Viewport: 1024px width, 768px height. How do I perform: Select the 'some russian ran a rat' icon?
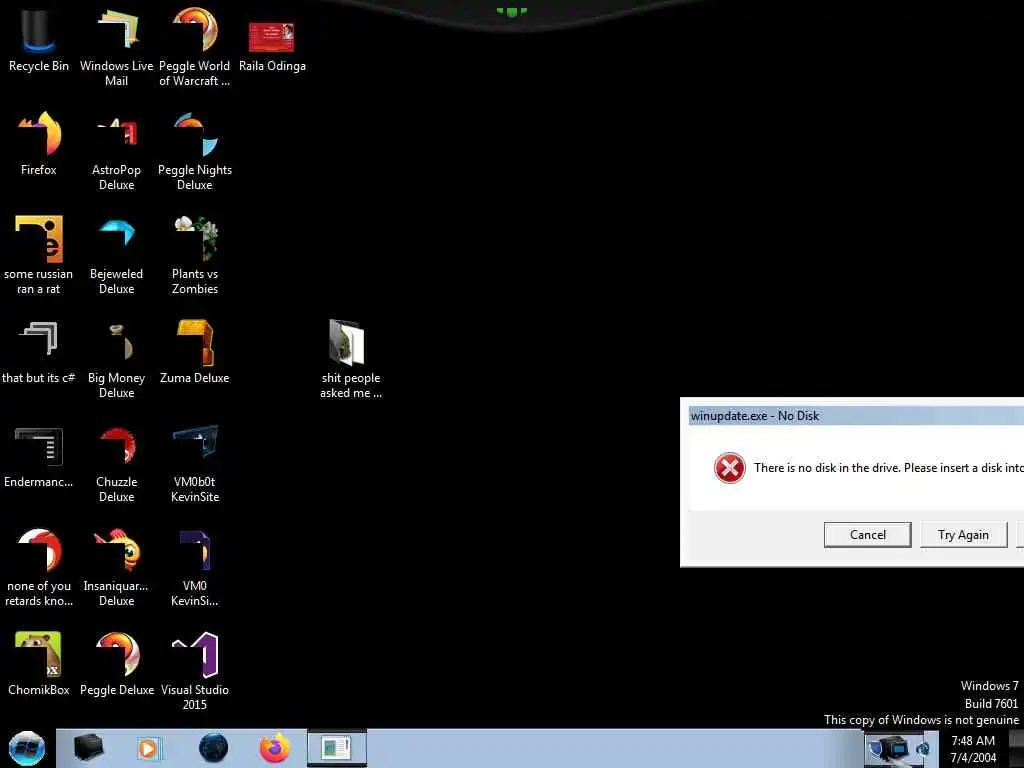pyautogui.click(x=39, y=255)
